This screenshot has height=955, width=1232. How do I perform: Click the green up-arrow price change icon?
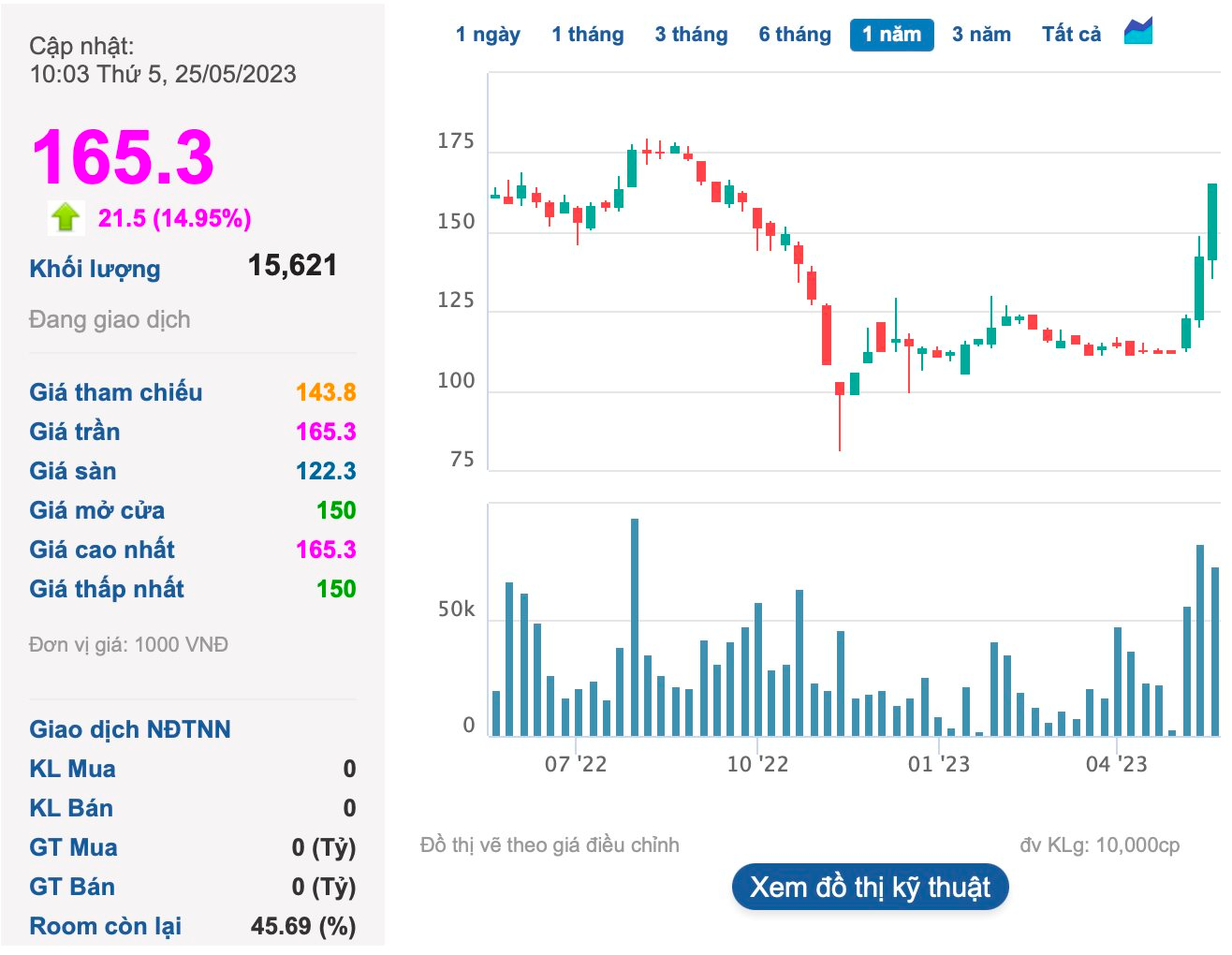(66, 217)
